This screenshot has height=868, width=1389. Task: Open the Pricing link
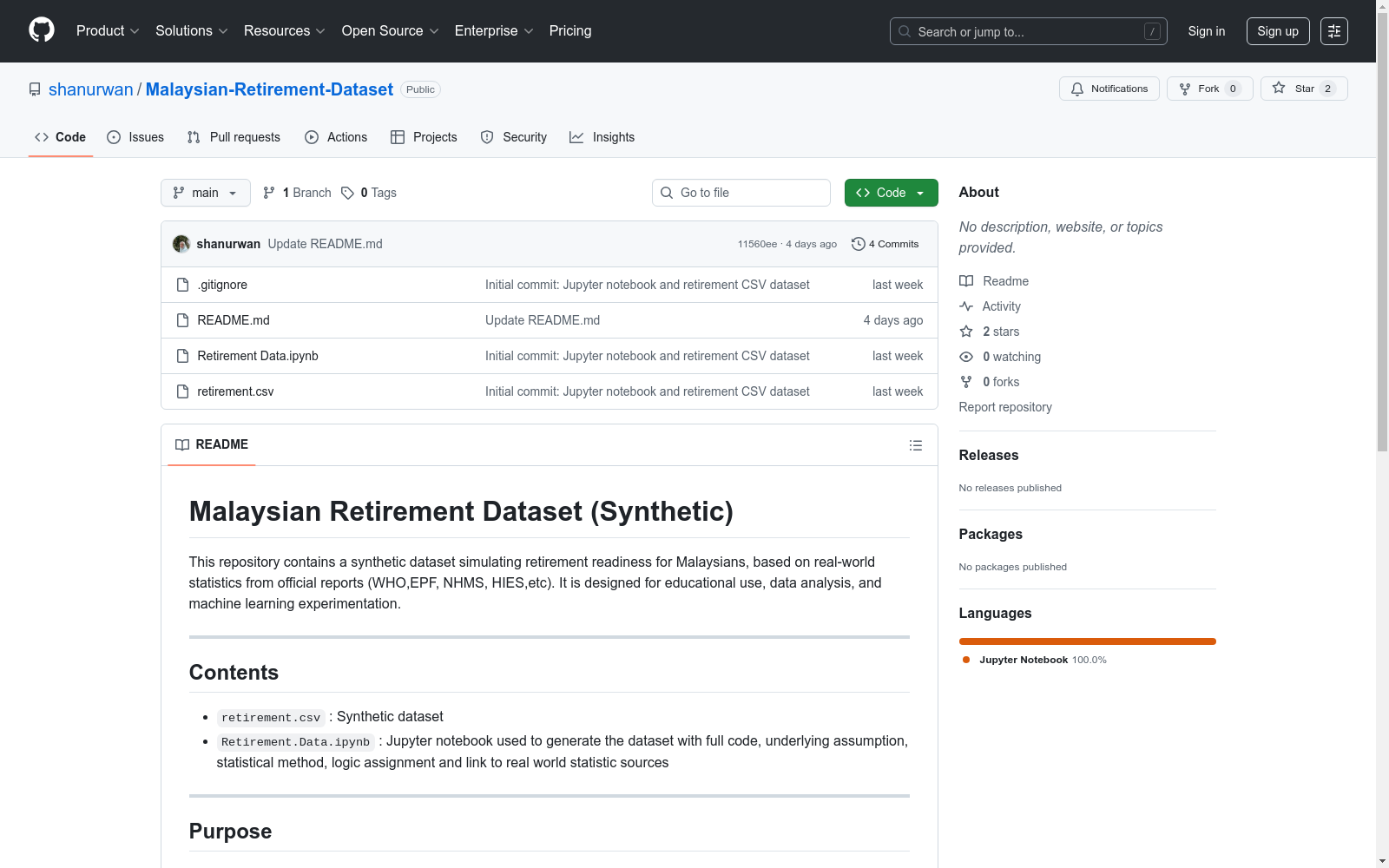(570, 30)
